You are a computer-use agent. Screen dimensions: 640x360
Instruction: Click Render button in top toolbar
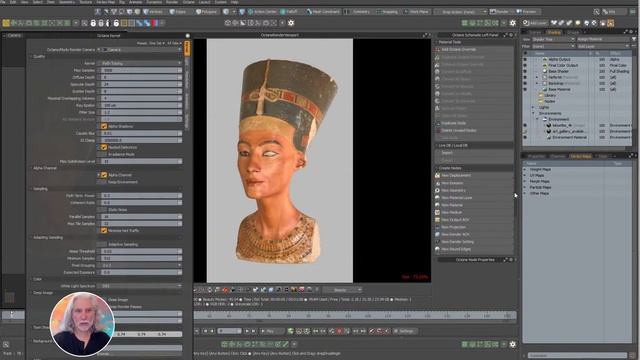(x=500, y=12)
